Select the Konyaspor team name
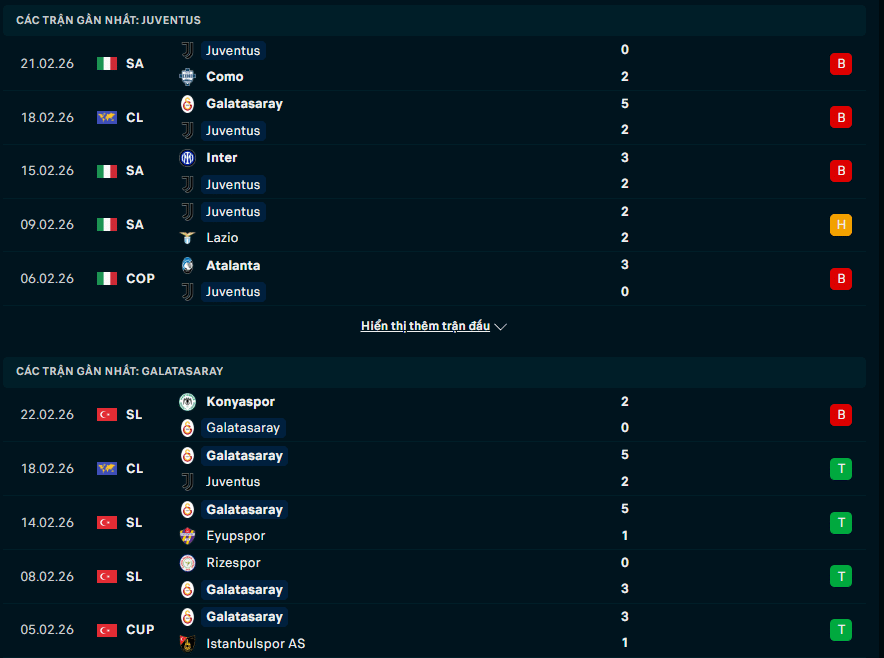This screenshot has width=884, height=658. [x=240, y=401]
